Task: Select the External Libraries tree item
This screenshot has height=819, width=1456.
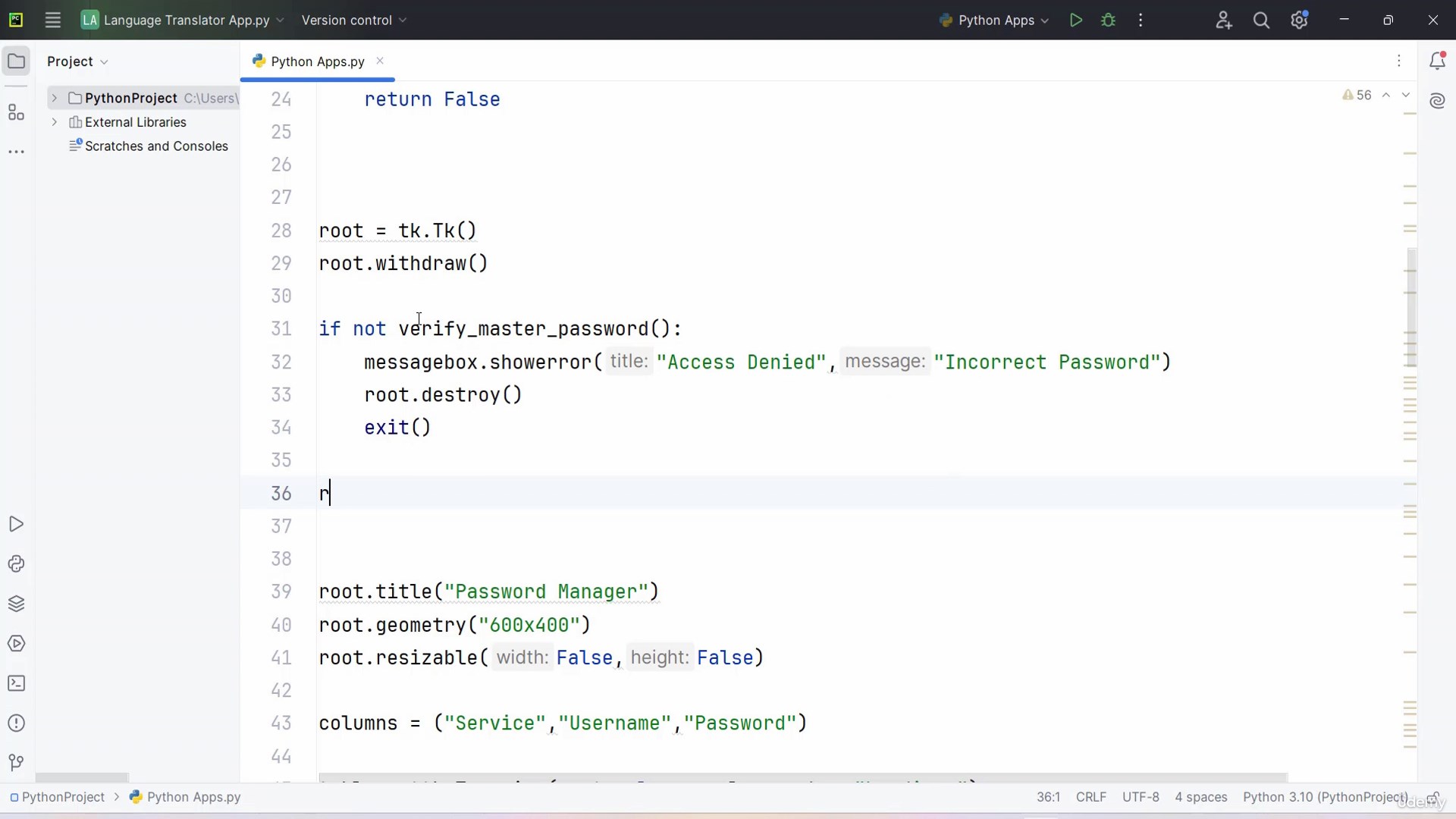Action: 127,122
